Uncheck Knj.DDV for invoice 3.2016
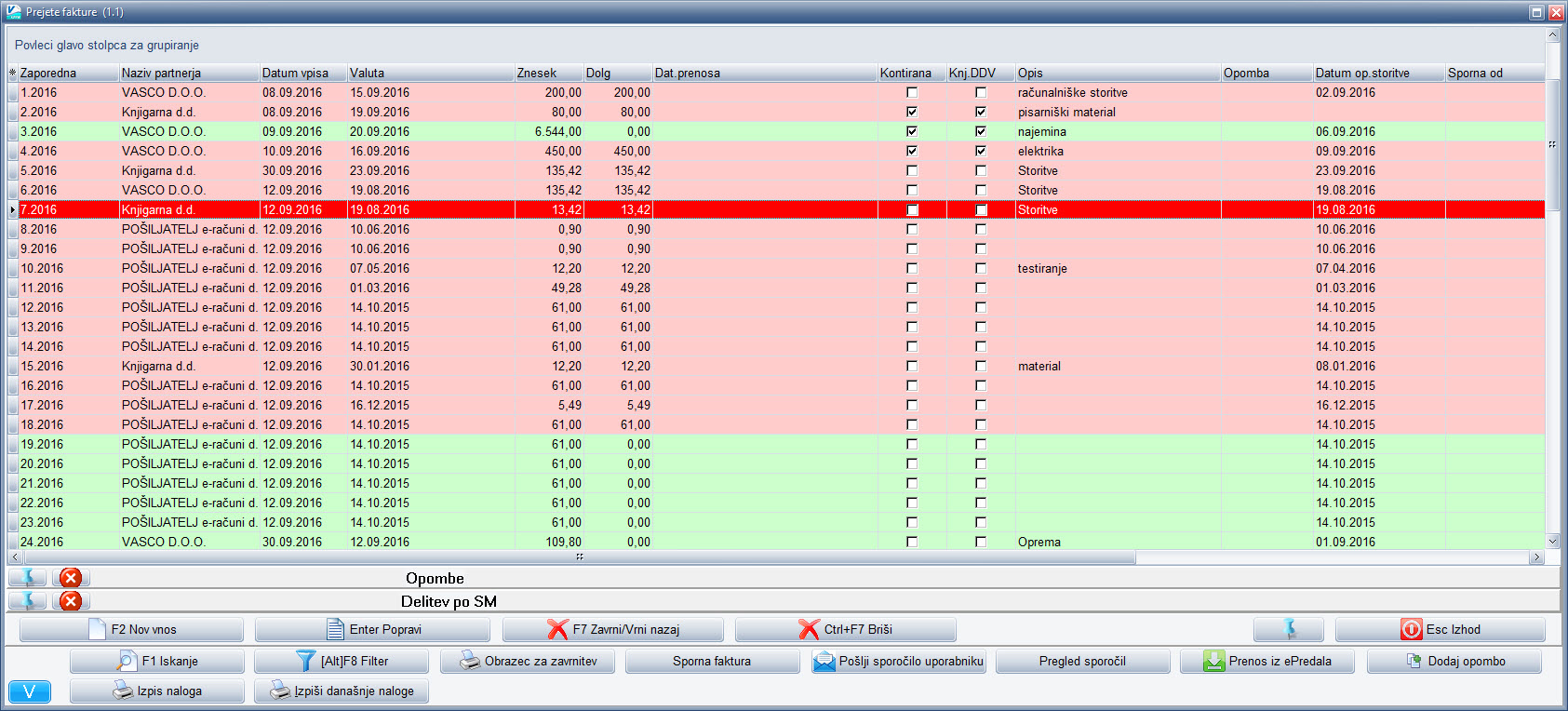 981,131
